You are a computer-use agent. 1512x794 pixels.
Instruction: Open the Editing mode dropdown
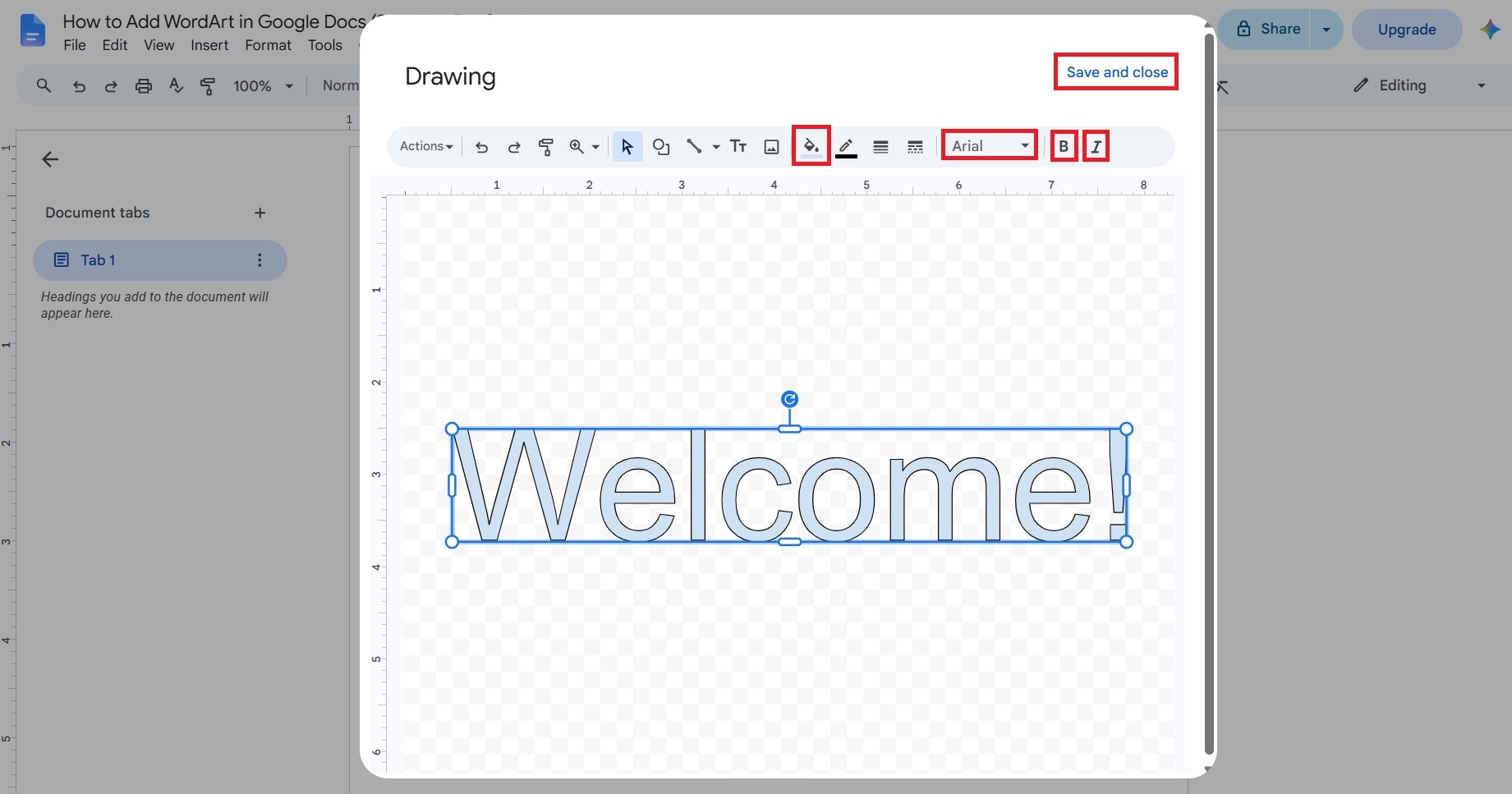[1420, 85]
